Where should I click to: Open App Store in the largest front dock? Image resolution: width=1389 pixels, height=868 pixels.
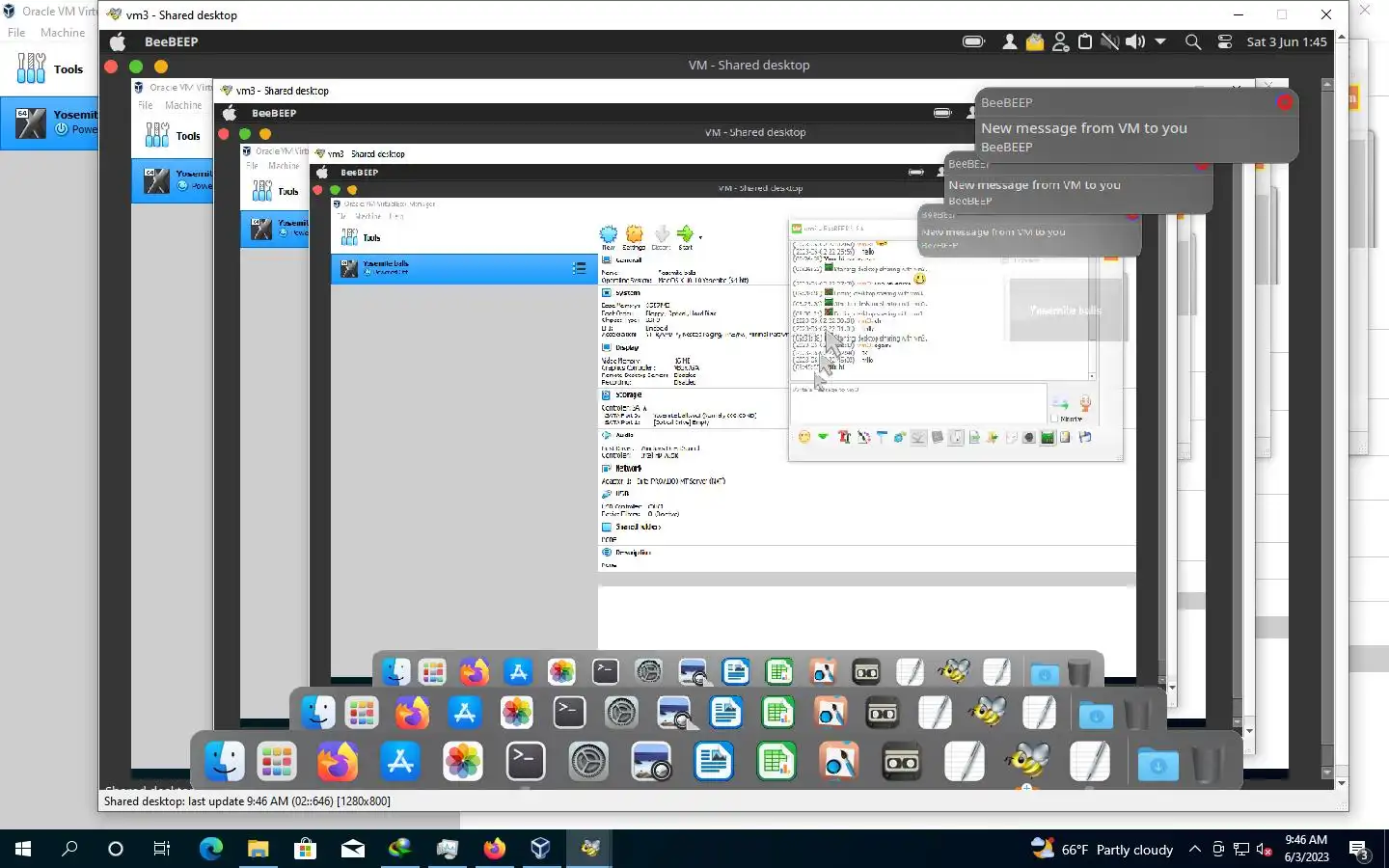(x=400, y=762)
